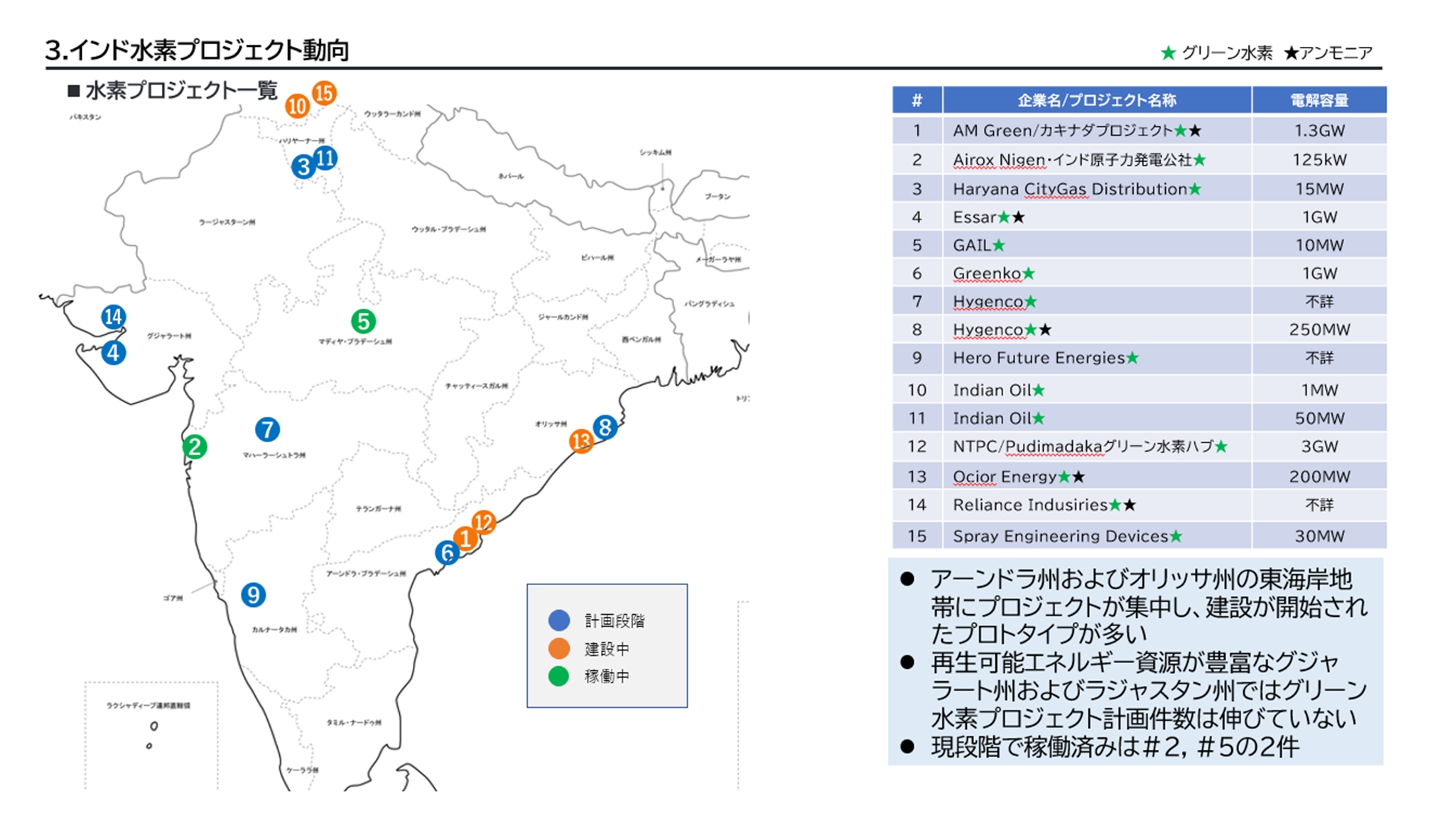This screenshot has height=840, width=1450.
Task: Click blue map marker number 14
Action: [114, 317]
